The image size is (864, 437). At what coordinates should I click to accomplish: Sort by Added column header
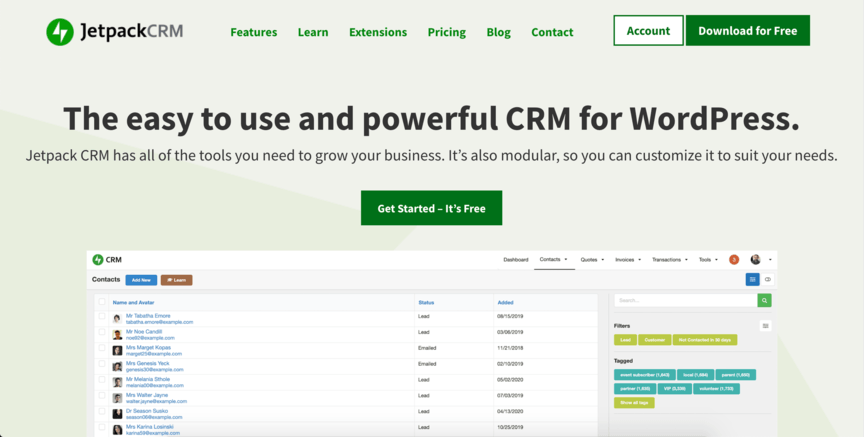pyautogui.click(x=505, y=303)
